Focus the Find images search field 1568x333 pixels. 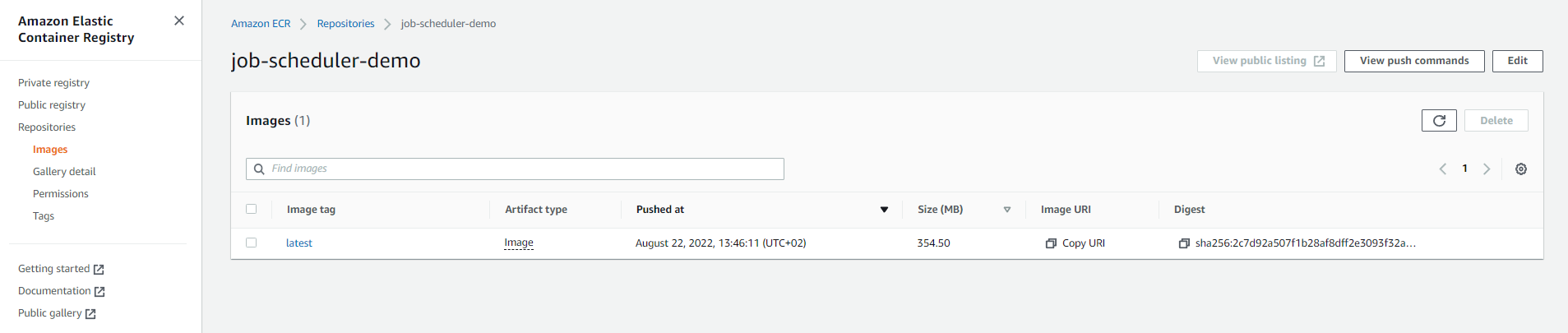515,169
